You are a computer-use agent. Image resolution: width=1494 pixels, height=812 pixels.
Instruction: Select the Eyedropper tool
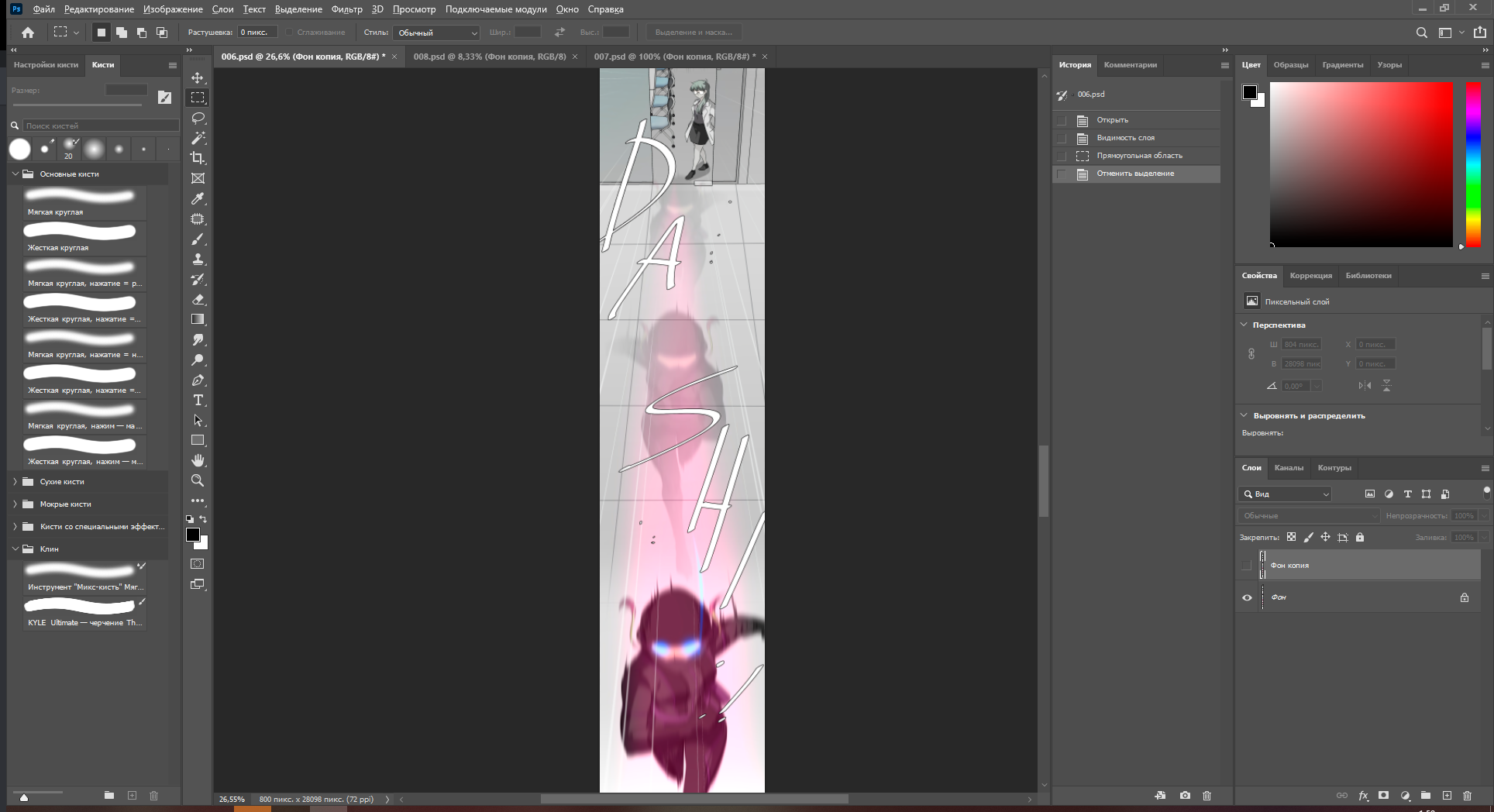coord(198,198)
